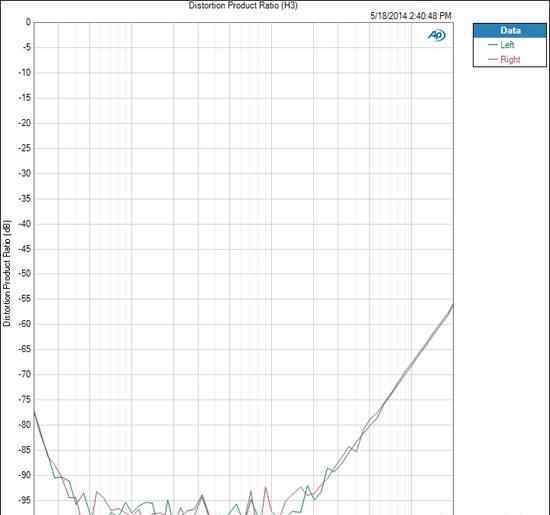Click the curve endpoint at right graph edge
Image resolution: width=550 pixels, height=515 pixels.
[x=452, y=306]
